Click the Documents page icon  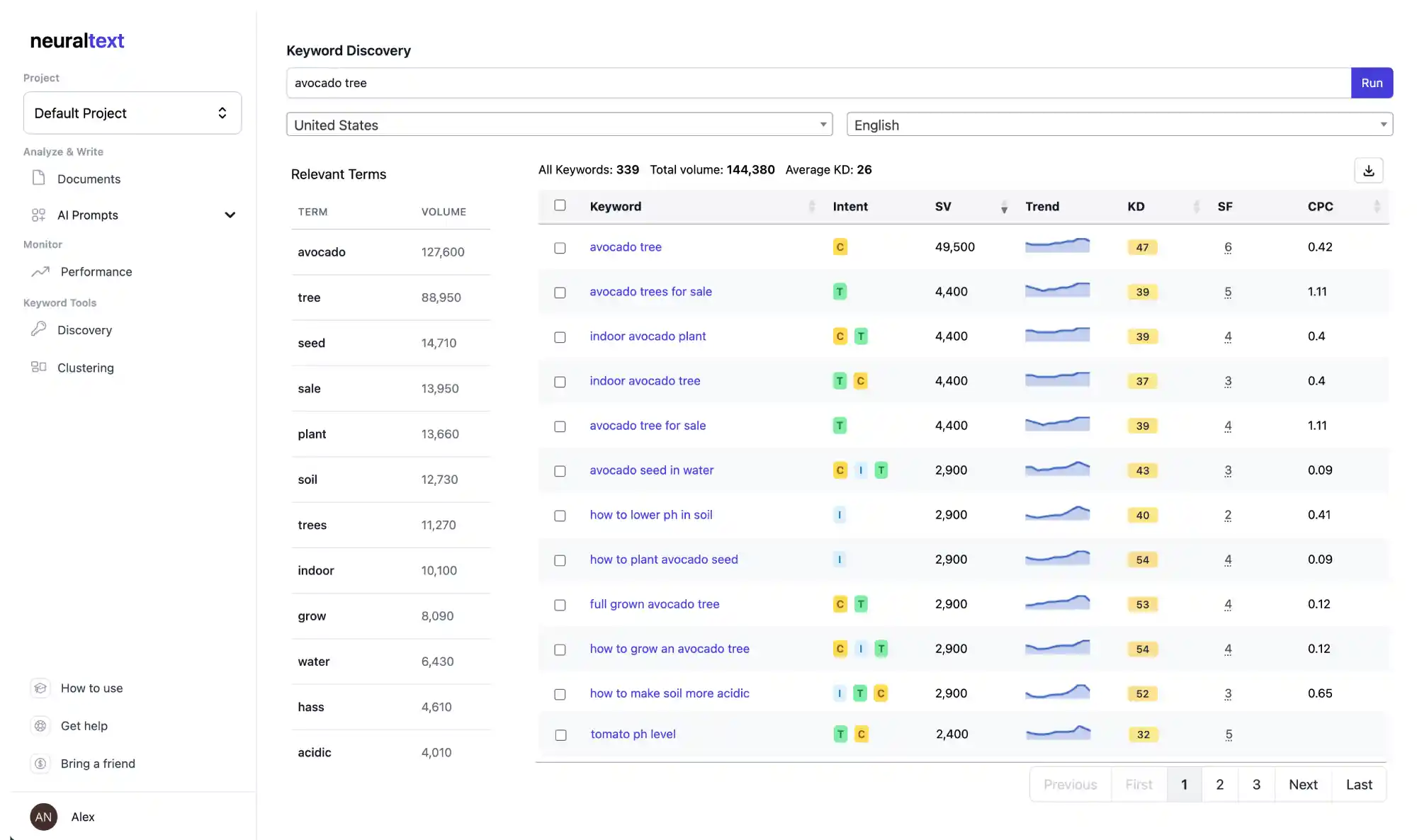tap(39, 178)
